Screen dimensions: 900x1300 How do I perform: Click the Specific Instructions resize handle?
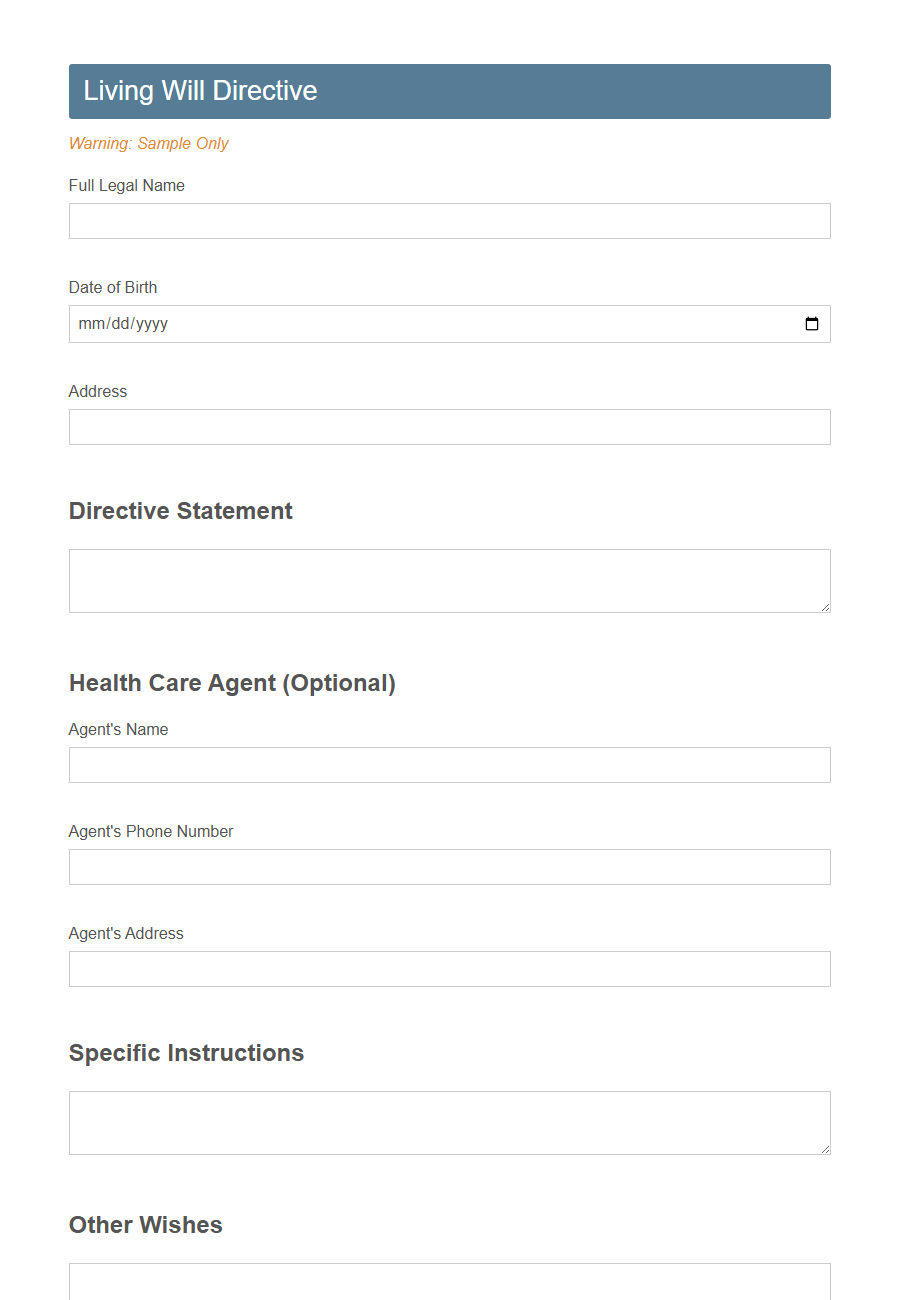[824, 1148]
